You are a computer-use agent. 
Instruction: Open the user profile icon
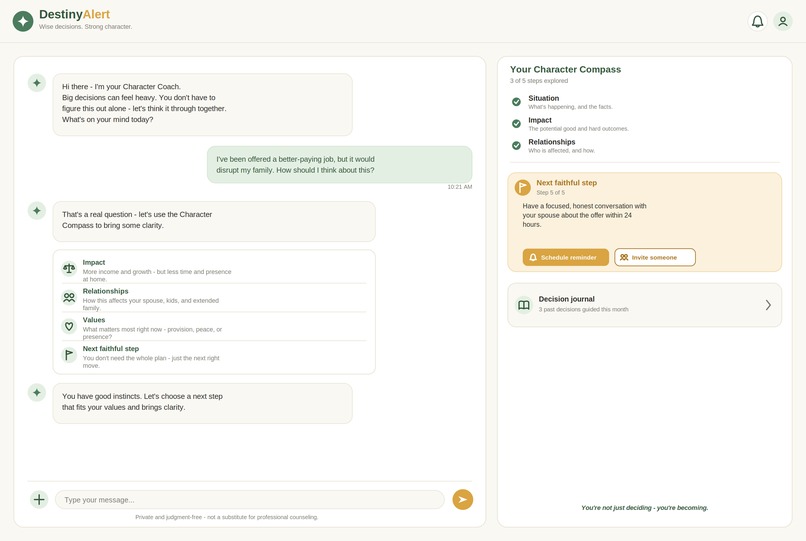pyautogui.click(x=782, y=22)
